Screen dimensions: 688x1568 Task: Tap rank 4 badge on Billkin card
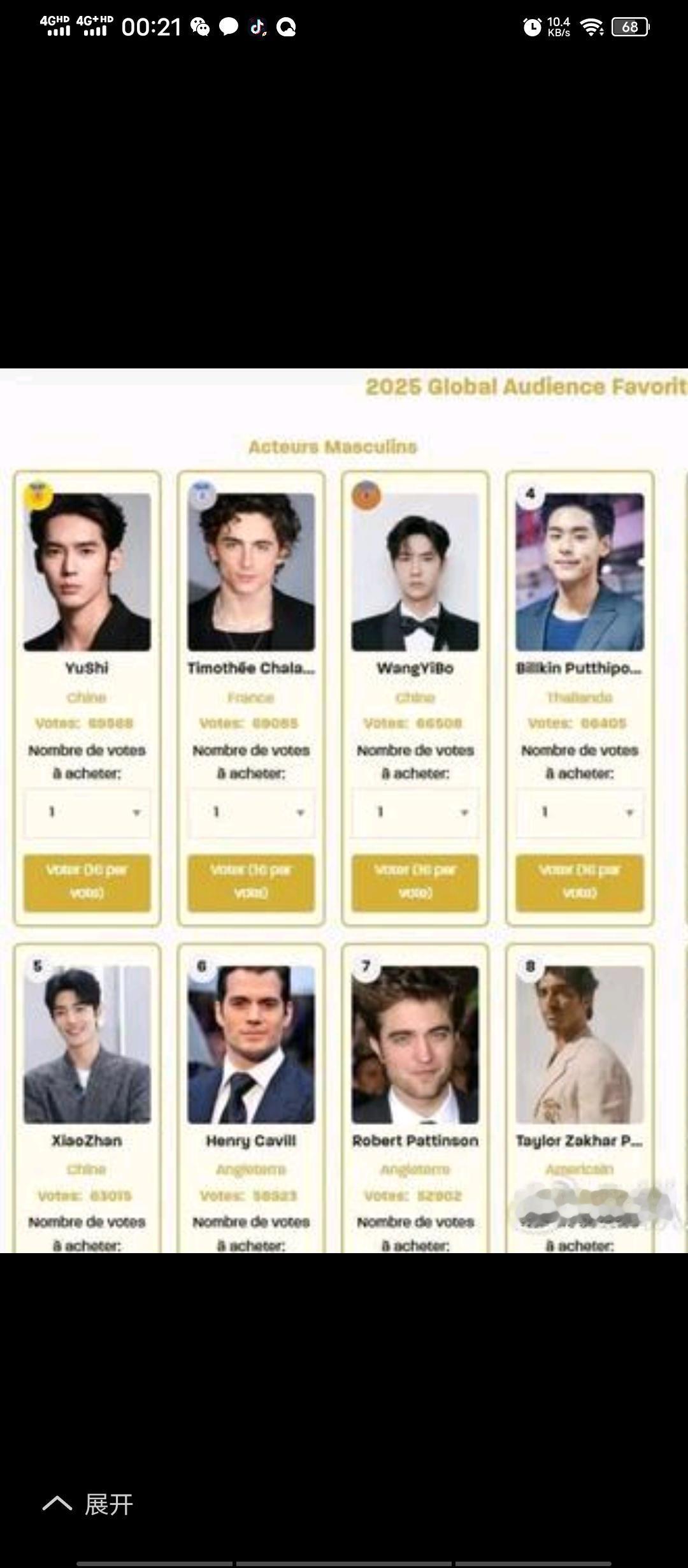(530, 494)
